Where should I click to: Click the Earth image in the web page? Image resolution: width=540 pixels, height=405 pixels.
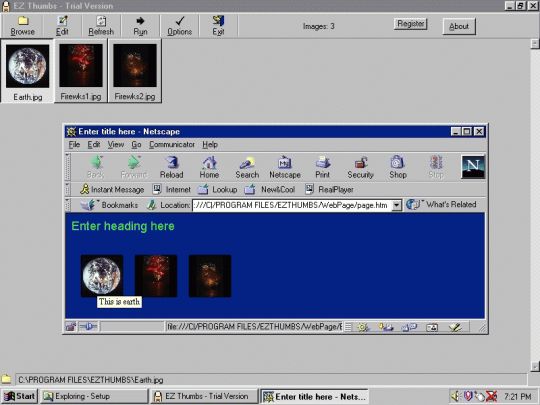(x=102, y=276)
